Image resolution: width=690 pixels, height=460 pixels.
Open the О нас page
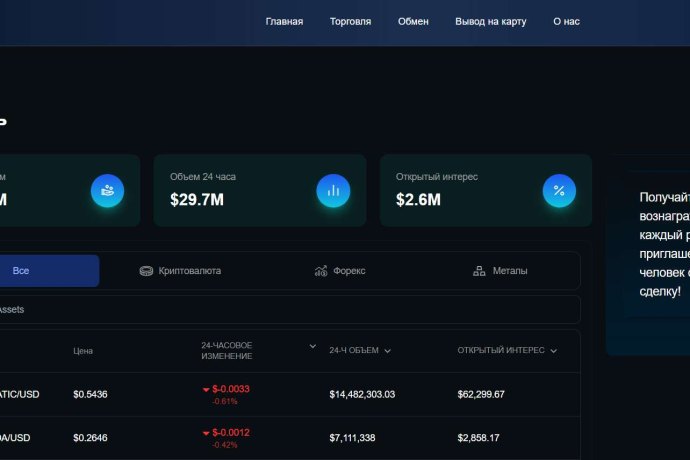tap(566, 22)
